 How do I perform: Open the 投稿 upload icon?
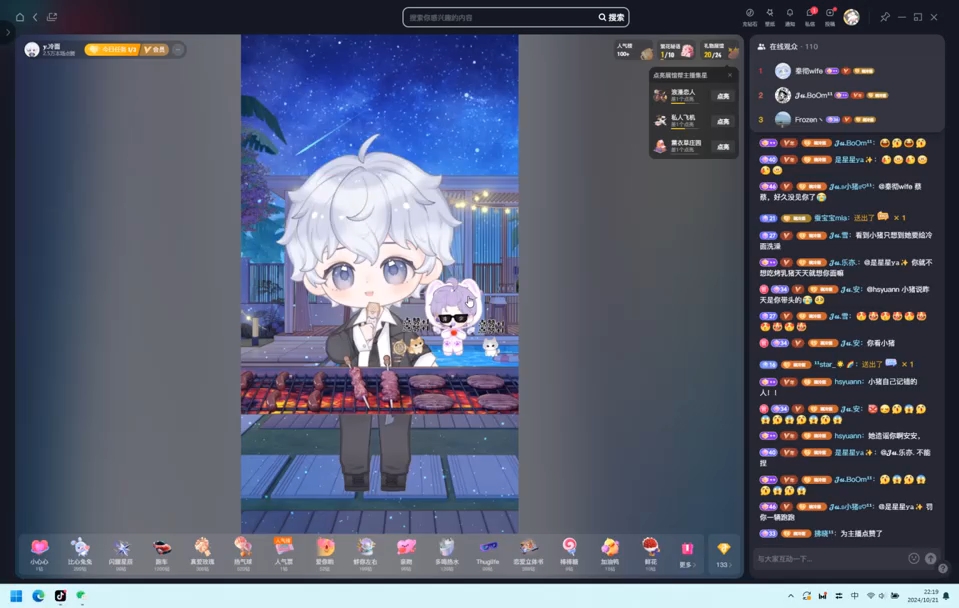pos(830,17)
